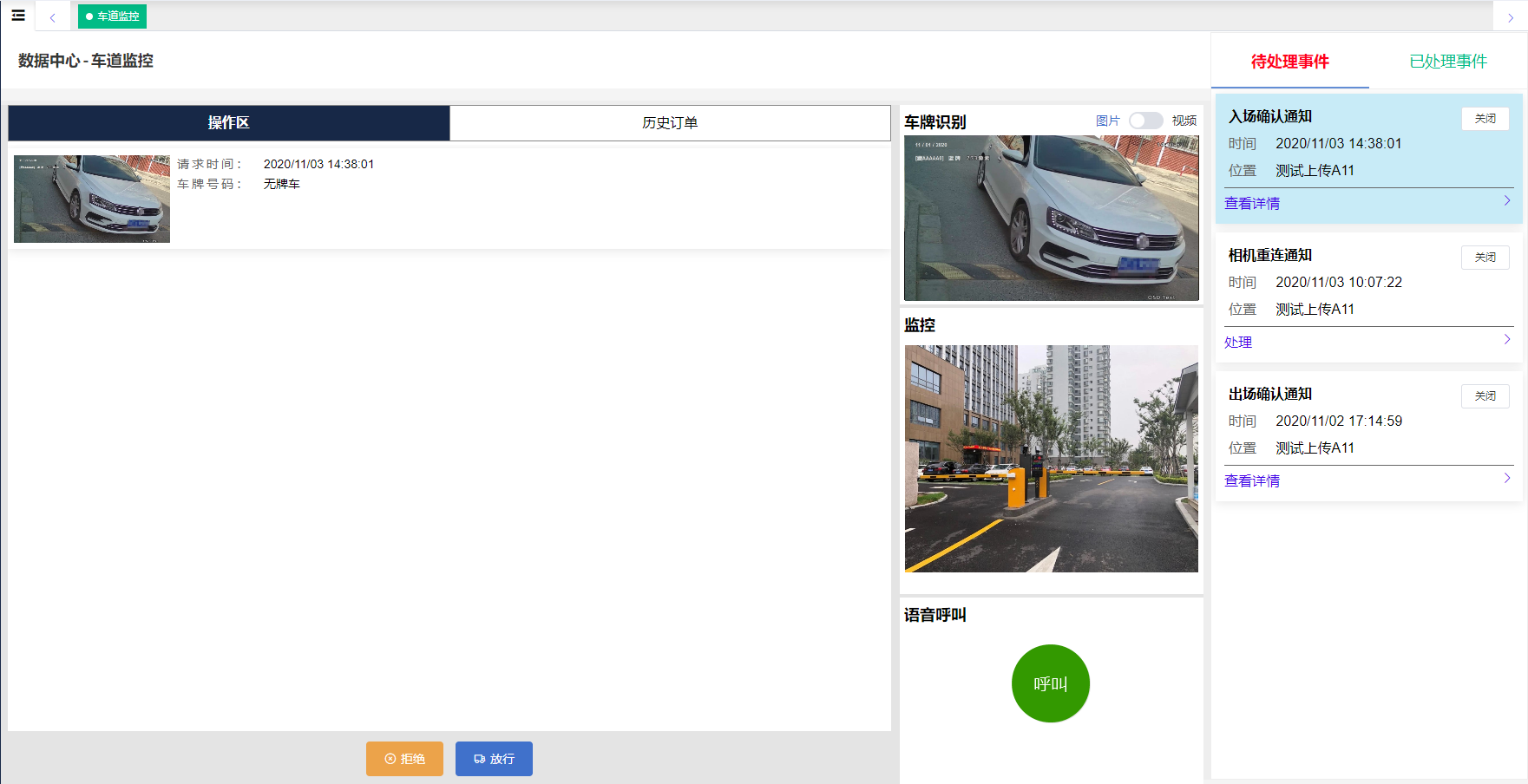1528x784 pixels.
Task: Click the car thumbnail in 操作区
Action: (x=92, y=199)
